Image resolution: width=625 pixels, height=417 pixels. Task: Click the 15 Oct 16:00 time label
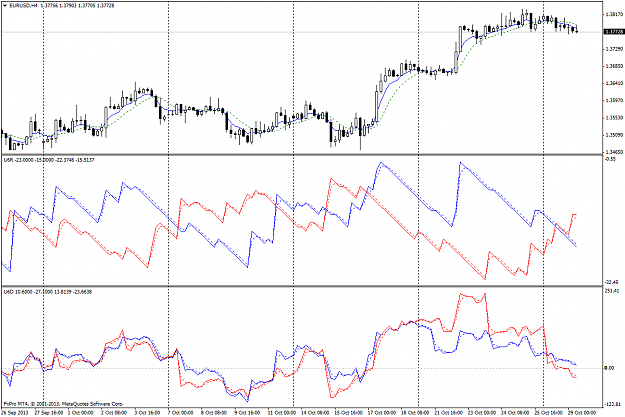[x=348, y=413]
